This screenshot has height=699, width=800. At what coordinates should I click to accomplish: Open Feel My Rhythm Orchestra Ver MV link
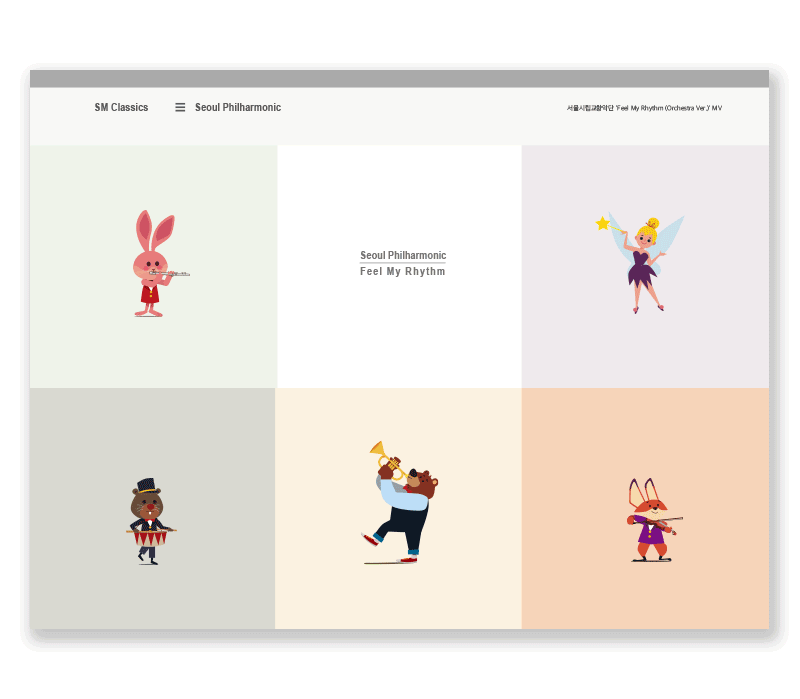(x=644, y=108)
